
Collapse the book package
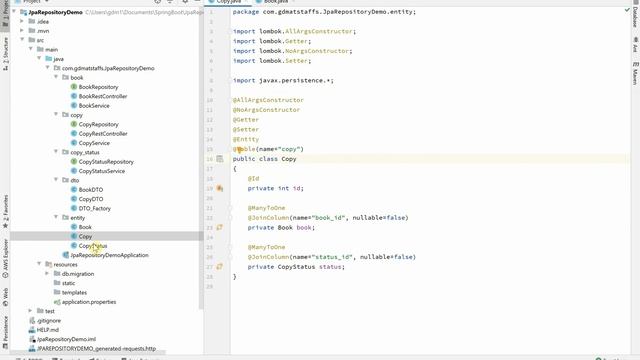click(56, 77)
